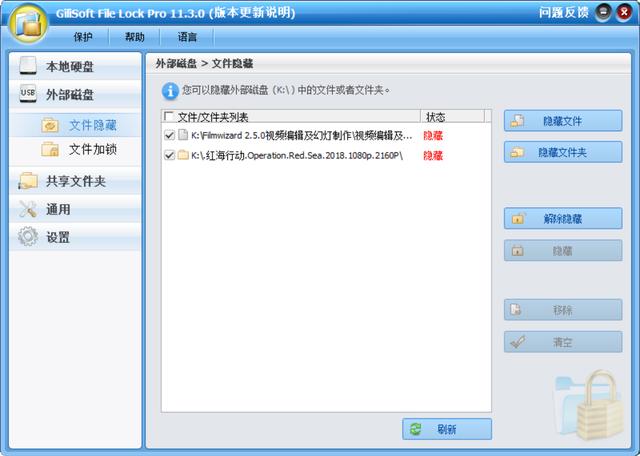Open the 文件隐藏 sub-item

(x=75, y=125)
